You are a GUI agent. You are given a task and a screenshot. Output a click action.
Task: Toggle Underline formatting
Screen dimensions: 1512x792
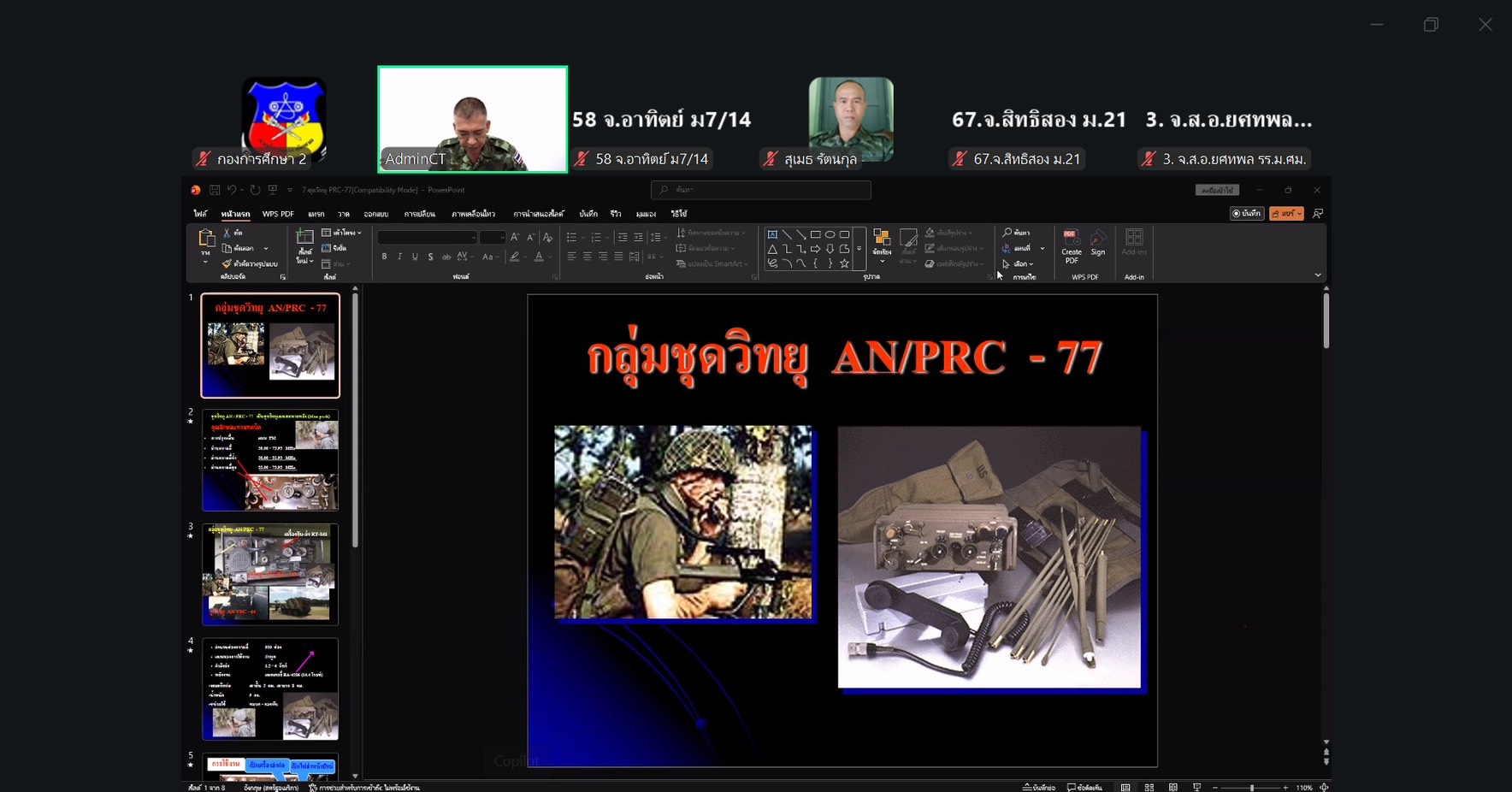coord(415,257)
